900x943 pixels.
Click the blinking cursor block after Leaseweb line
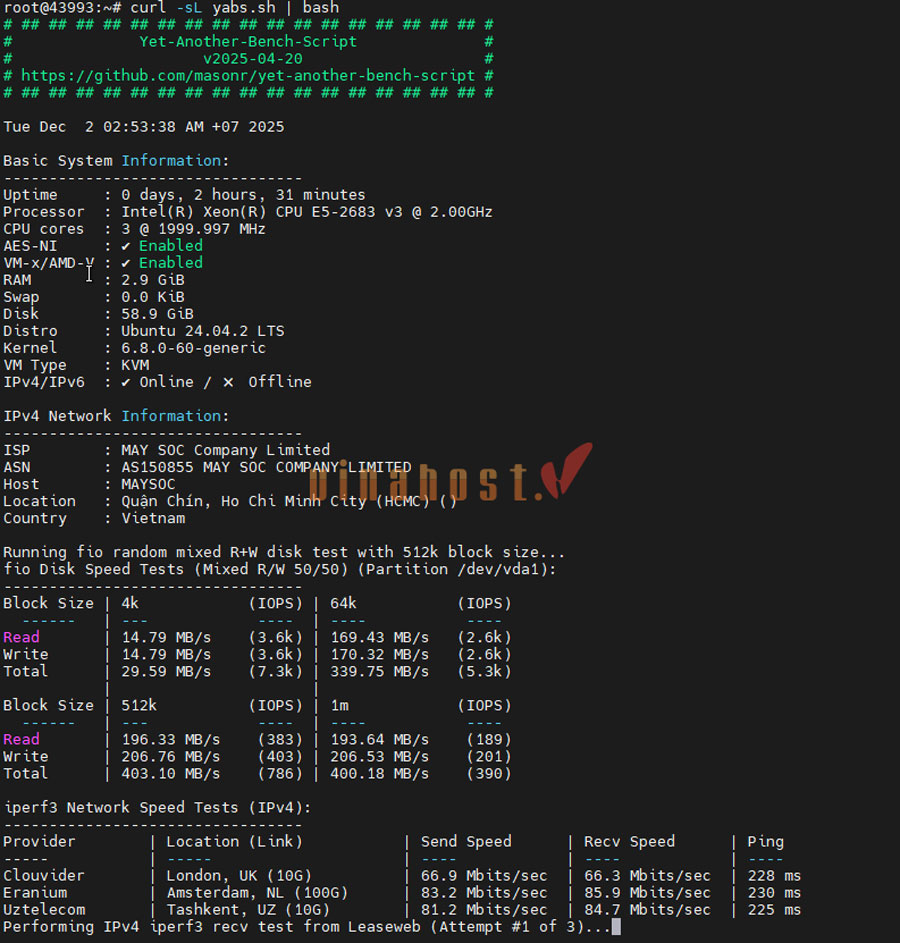coord(616,927)
